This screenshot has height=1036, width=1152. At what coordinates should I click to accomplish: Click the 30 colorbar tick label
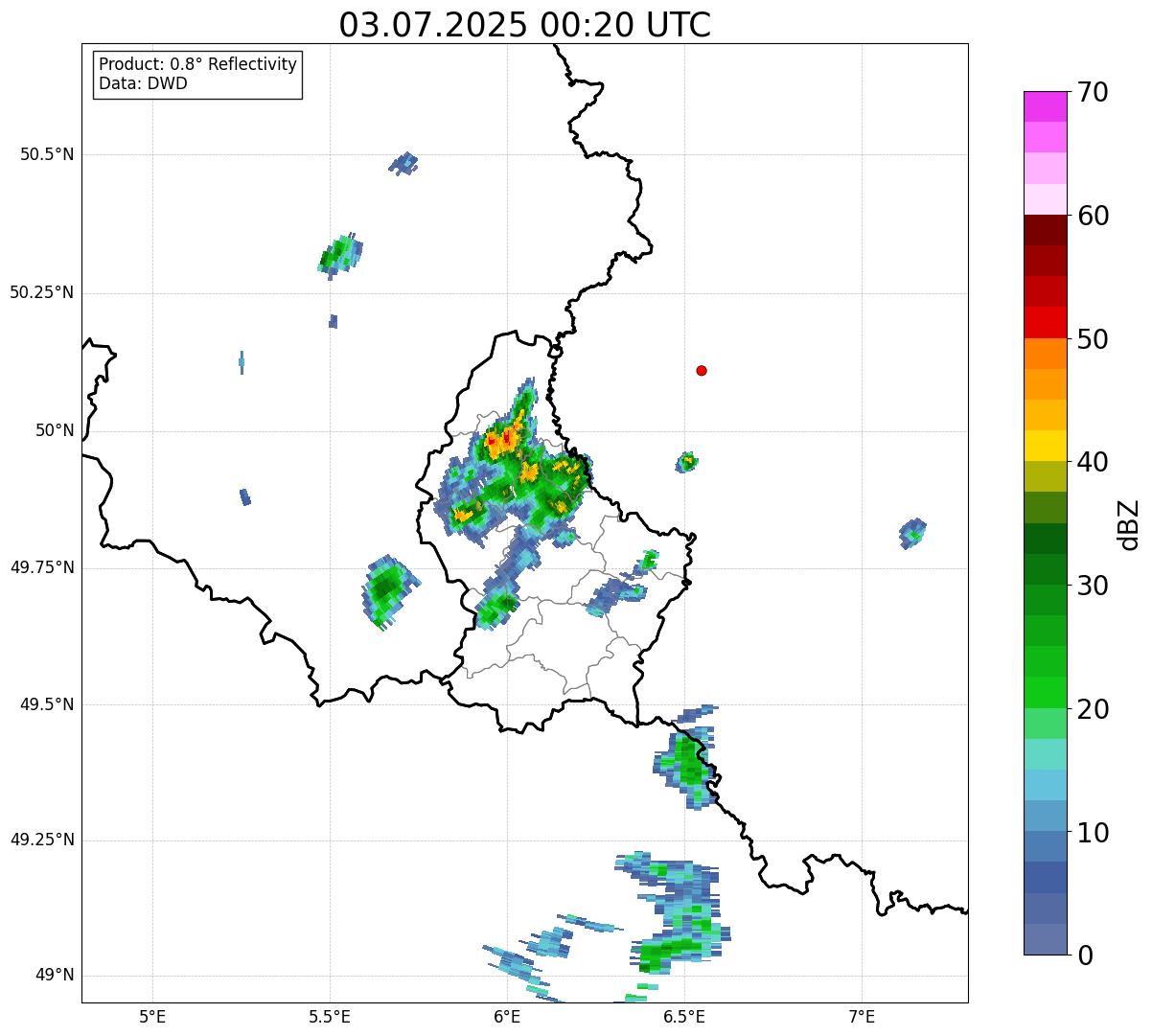tap(1093, 586)
